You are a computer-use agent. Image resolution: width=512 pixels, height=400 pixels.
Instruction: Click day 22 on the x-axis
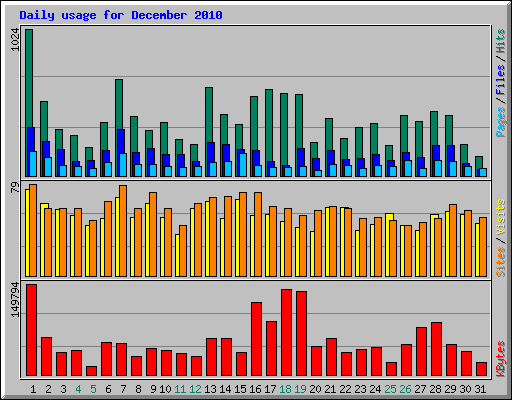pyautogui.click(x=345, y=389)
